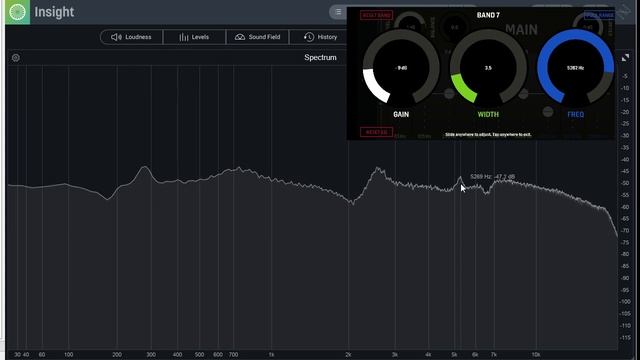The width and height of the screenshot is (640, 360).
Task: Click the -115 dB scale label
Action: coord(625,338)
